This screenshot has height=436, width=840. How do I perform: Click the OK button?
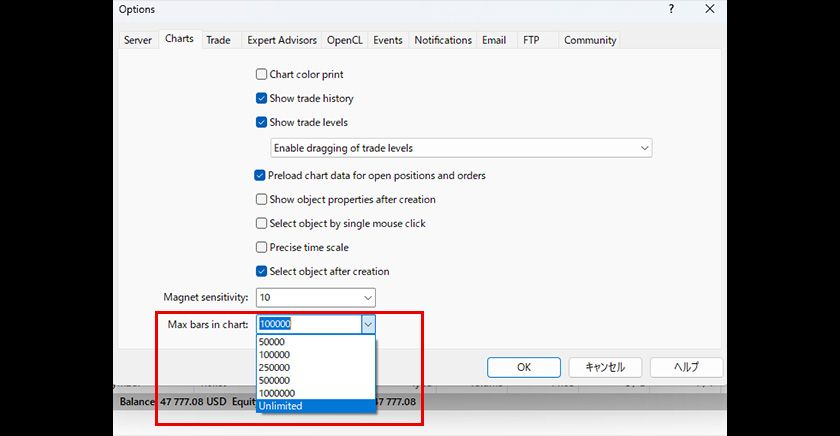(x=523, y=367)
